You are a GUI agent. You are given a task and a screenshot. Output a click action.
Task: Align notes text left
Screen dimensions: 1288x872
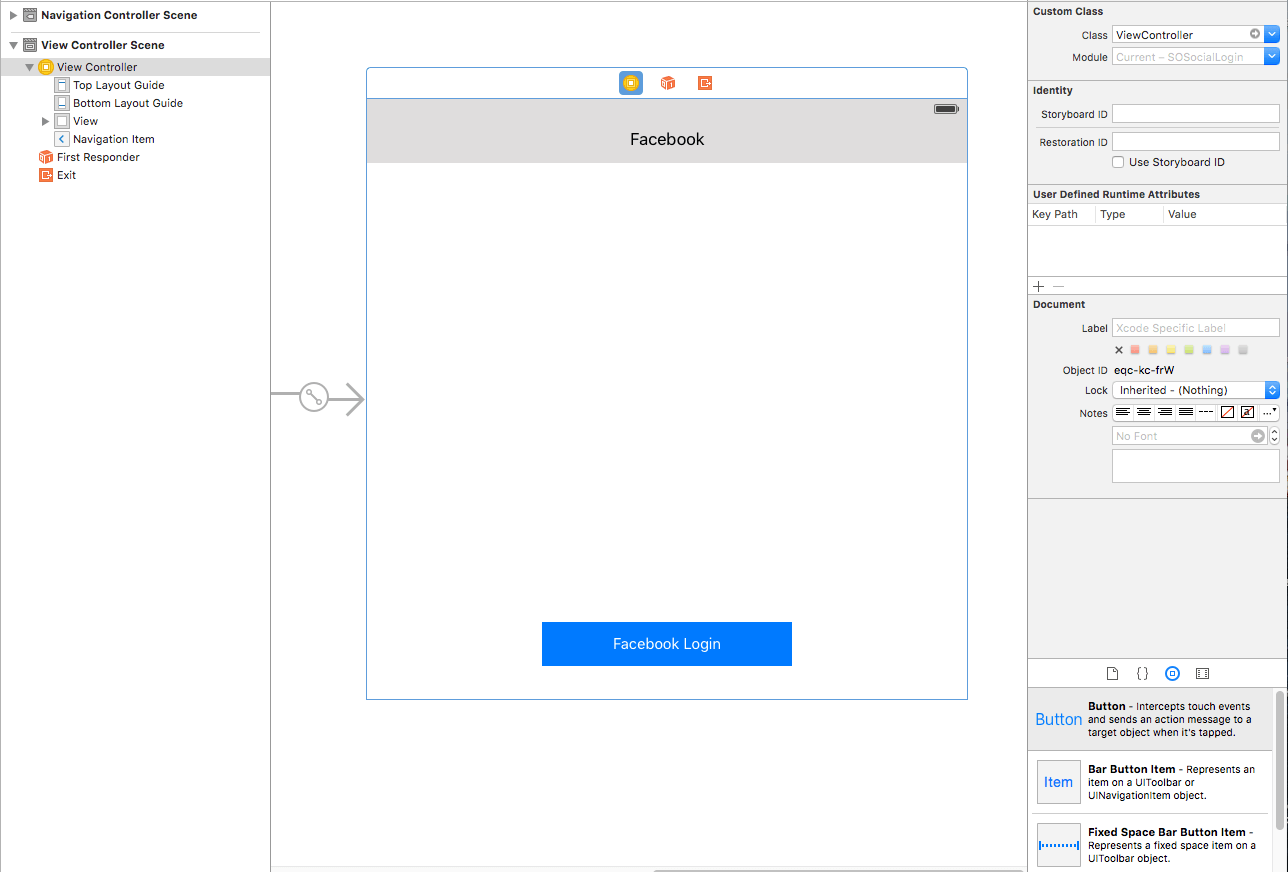point(1123,412)
